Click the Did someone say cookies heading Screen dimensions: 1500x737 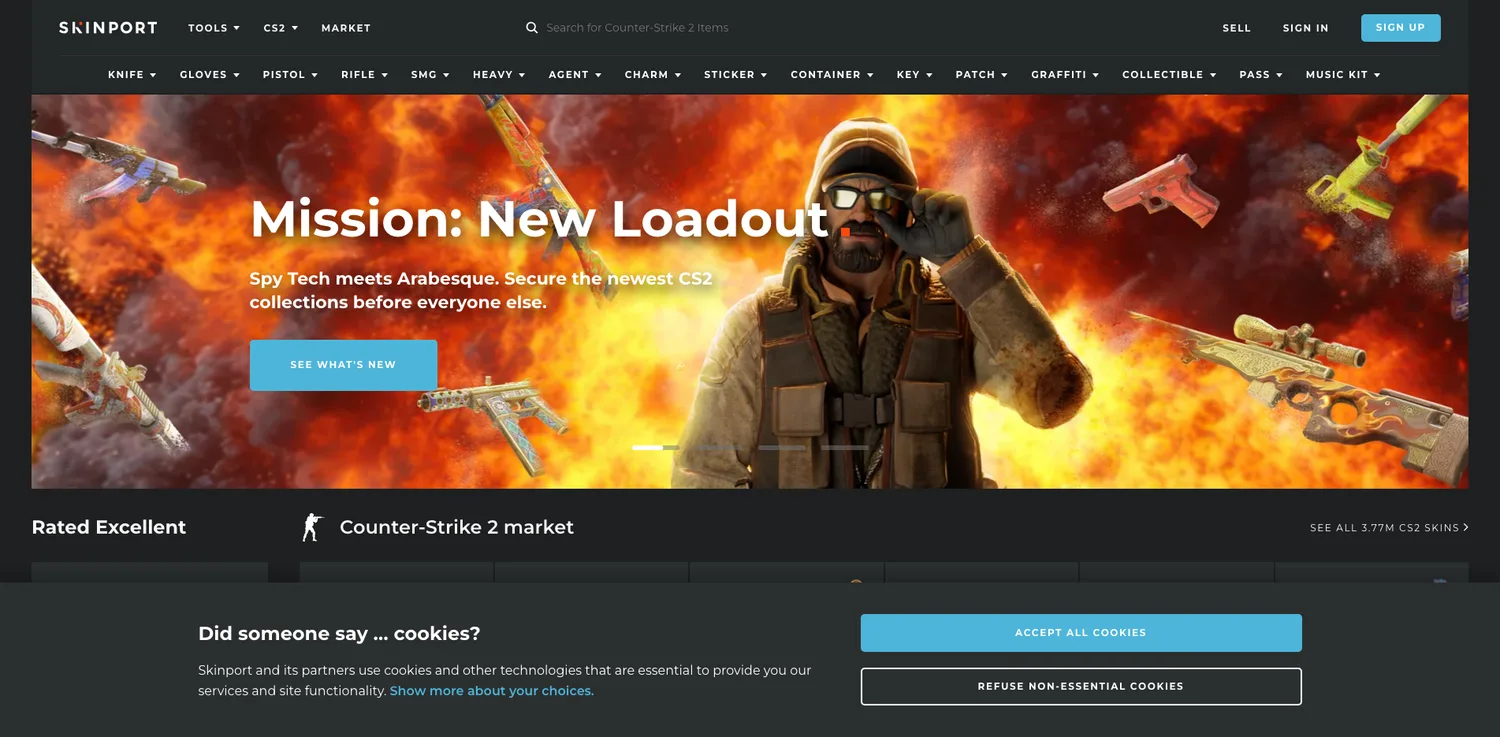click(339, 633)
